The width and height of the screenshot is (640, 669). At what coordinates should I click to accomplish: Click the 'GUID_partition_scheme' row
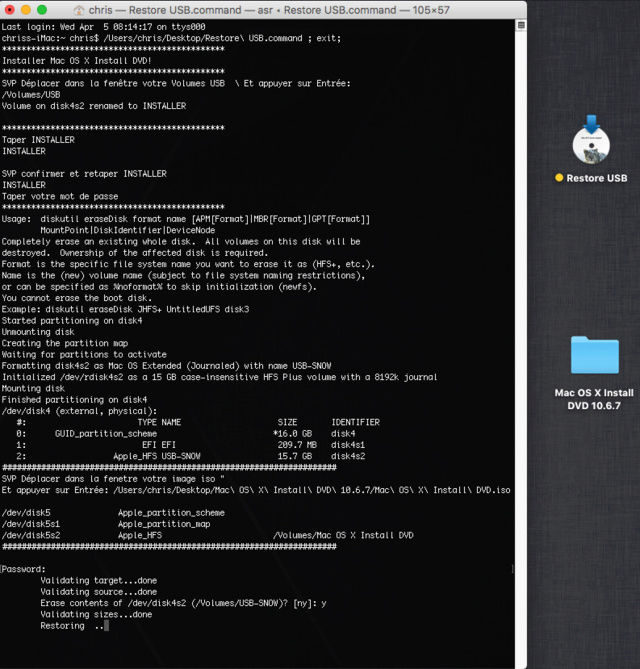coord(186,433)
